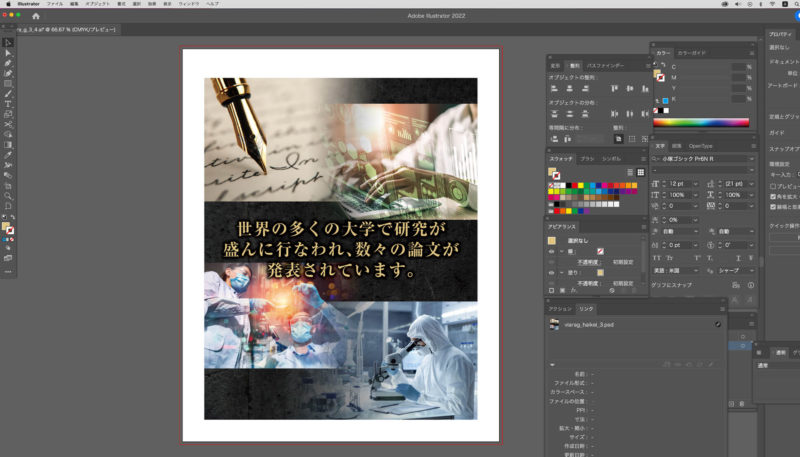Toggle プレビュー checkbox in Properties panel
The image size is (800, 457).
773,186
